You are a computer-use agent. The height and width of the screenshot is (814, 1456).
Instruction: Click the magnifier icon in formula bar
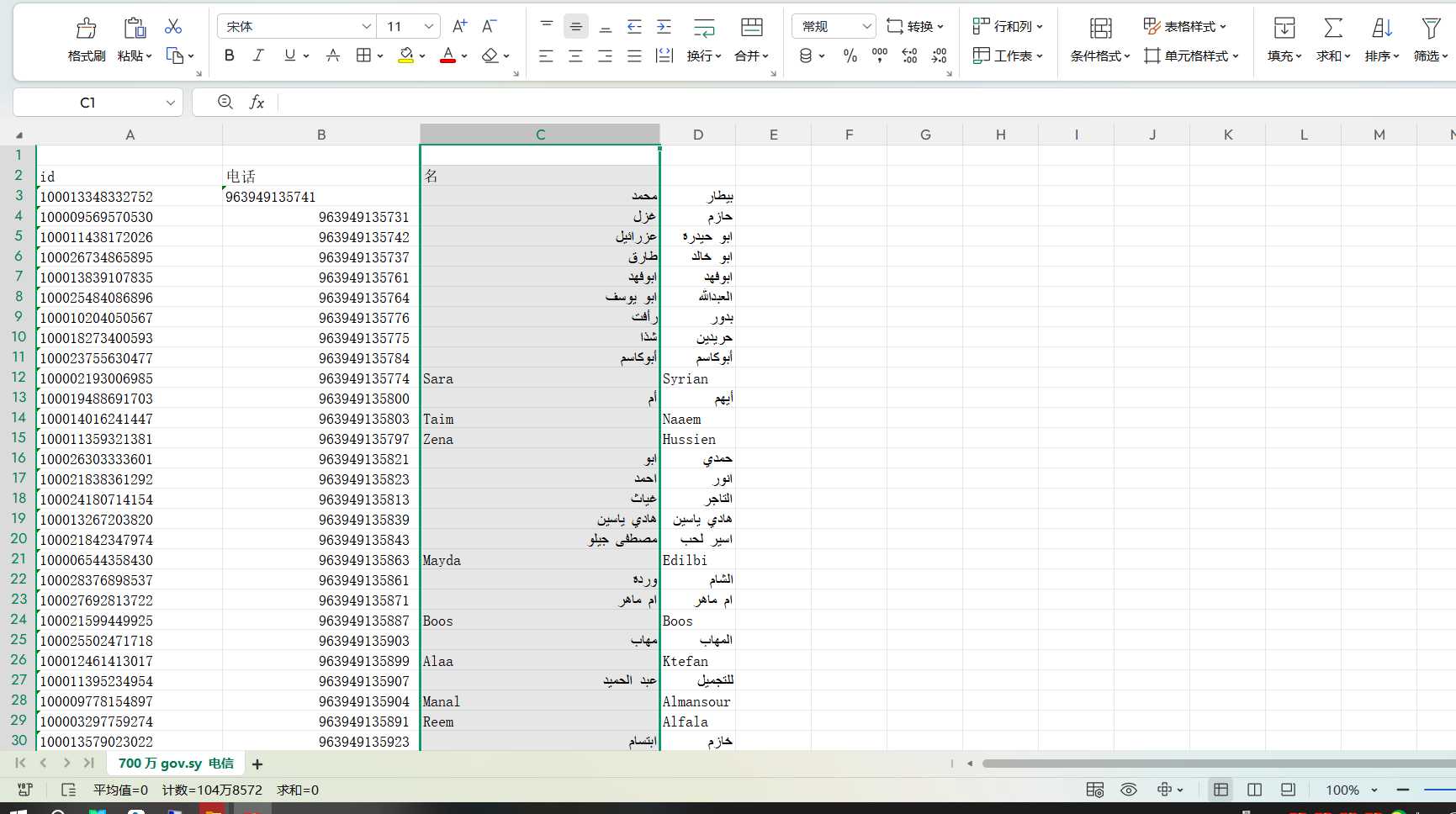tap(225, 102)
